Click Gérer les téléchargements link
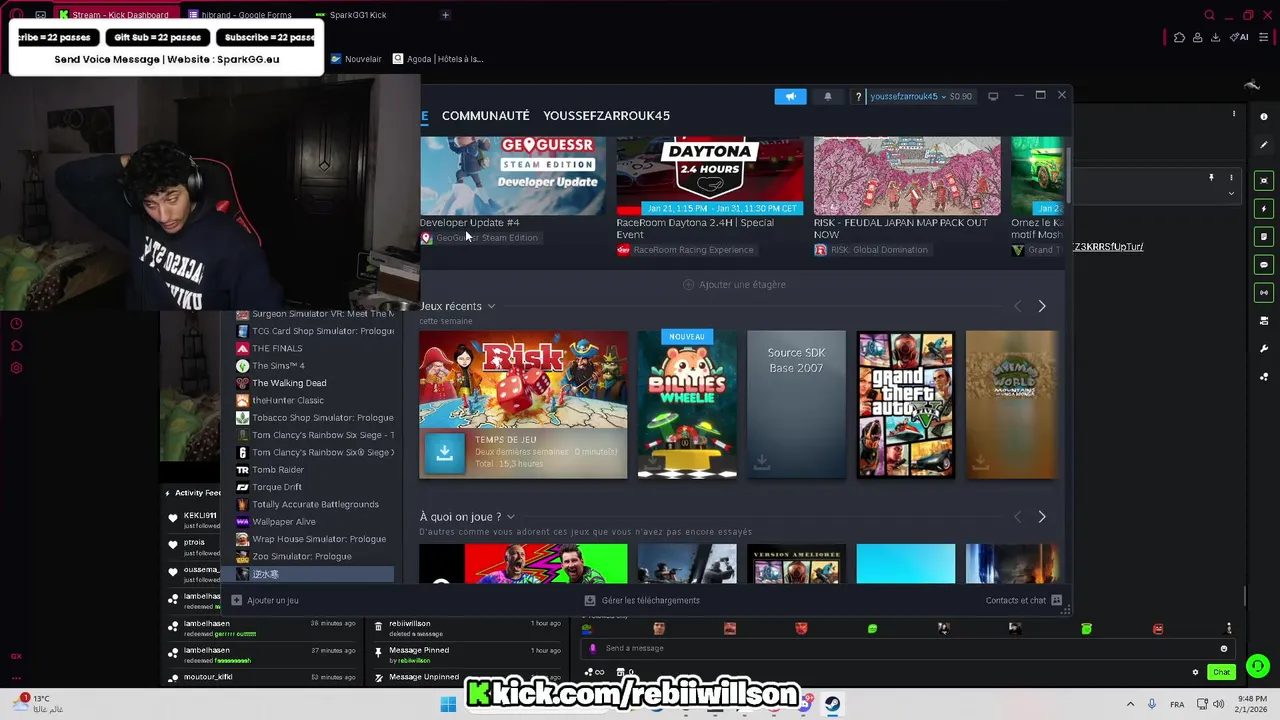Screen dimensions: 1280x720 pyautogui.click(x=642, y=601)
